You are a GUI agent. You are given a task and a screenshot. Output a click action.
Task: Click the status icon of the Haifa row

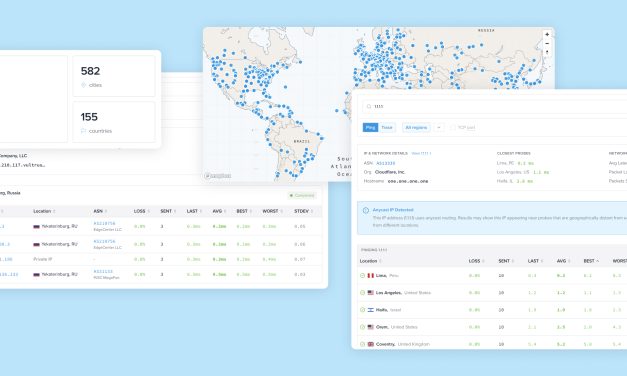[x=362, y=310]
